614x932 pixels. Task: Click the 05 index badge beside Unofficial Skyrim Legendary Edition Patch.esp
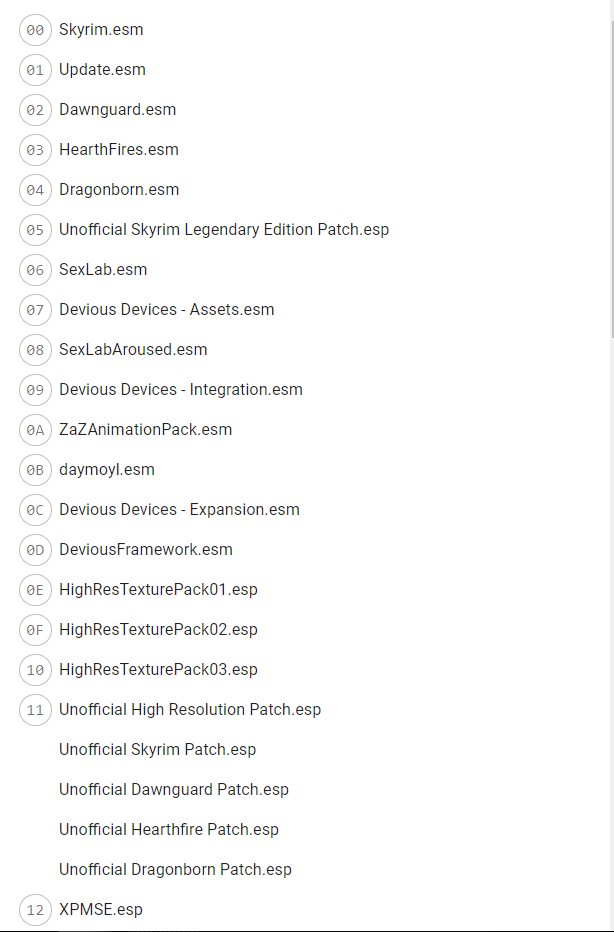pos(35,230)
